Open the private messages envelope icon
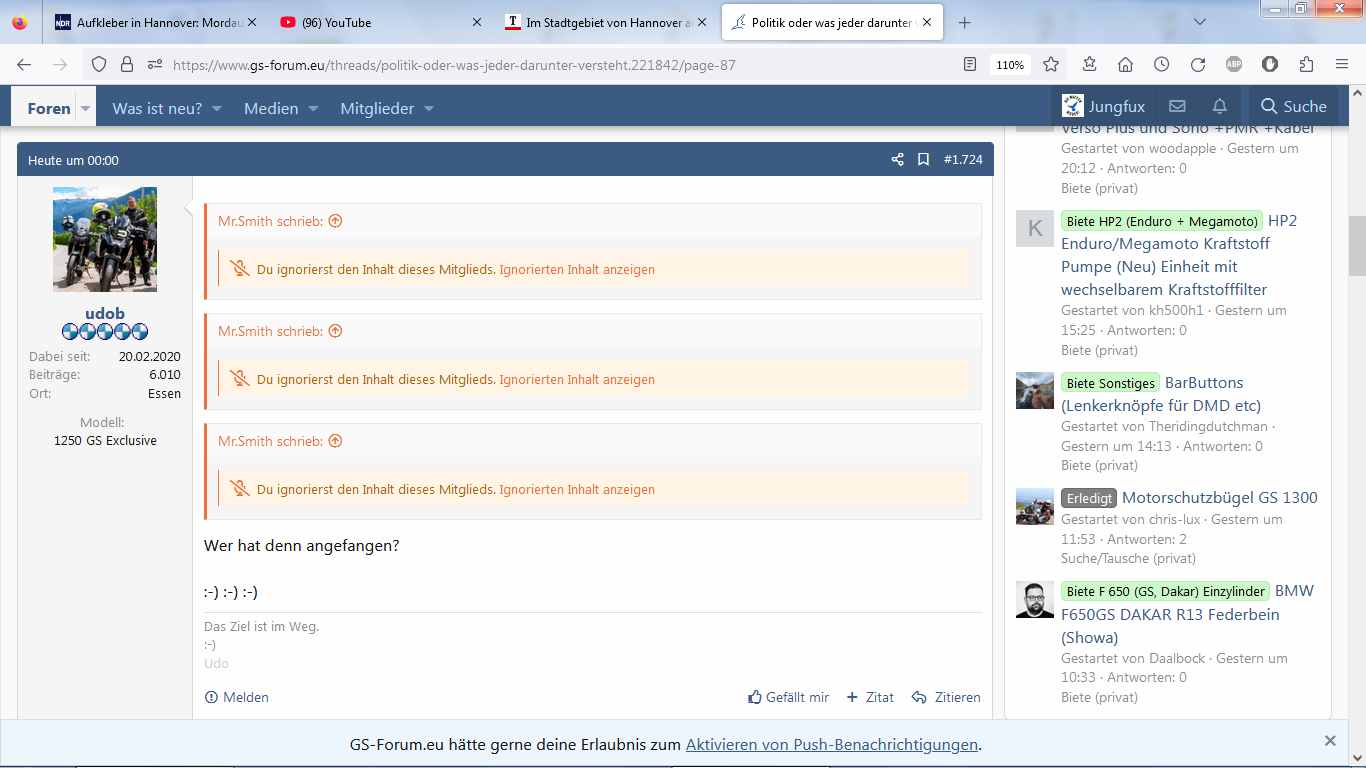The height and width of the screenshot is (768, 1366). (1177, 107)
